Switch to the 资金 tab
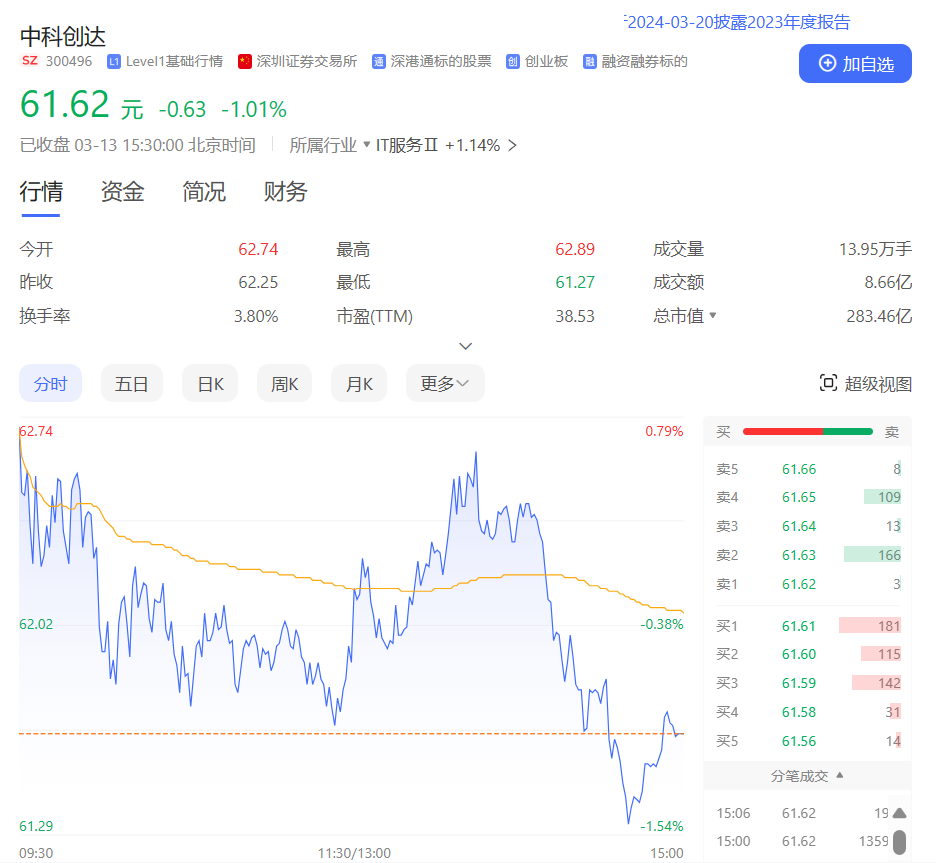The width and height of the screenshot is (936, 863). tap(122, 192)
